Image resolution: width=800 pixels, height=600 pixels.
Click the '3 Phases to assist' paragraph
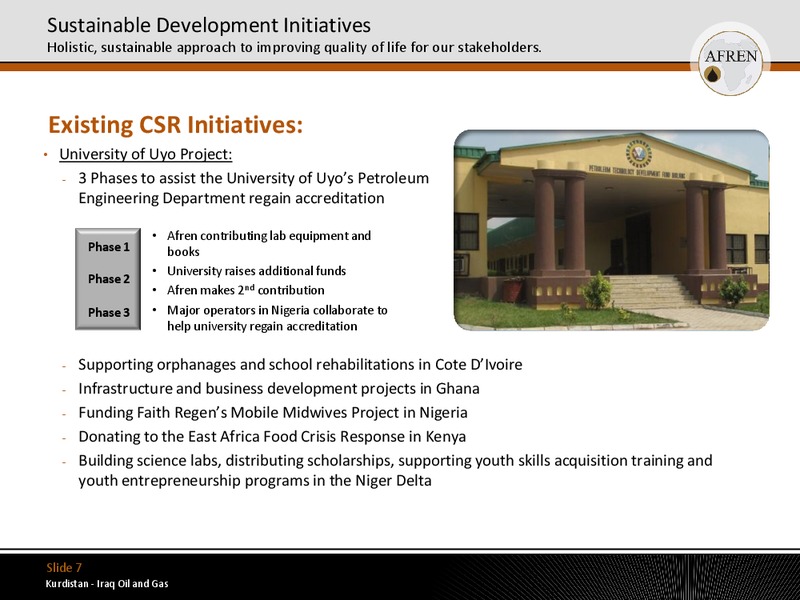254,188
